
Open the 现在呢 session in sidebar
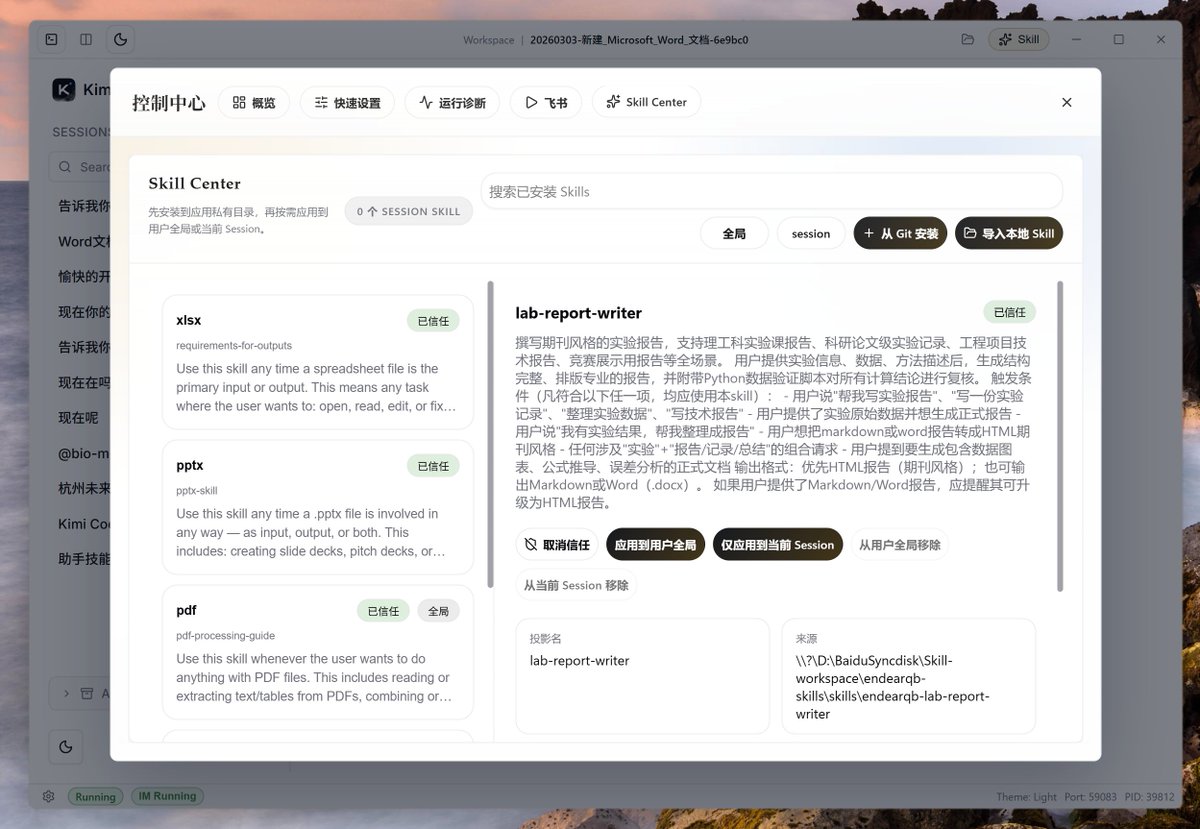tap(80, 418)
